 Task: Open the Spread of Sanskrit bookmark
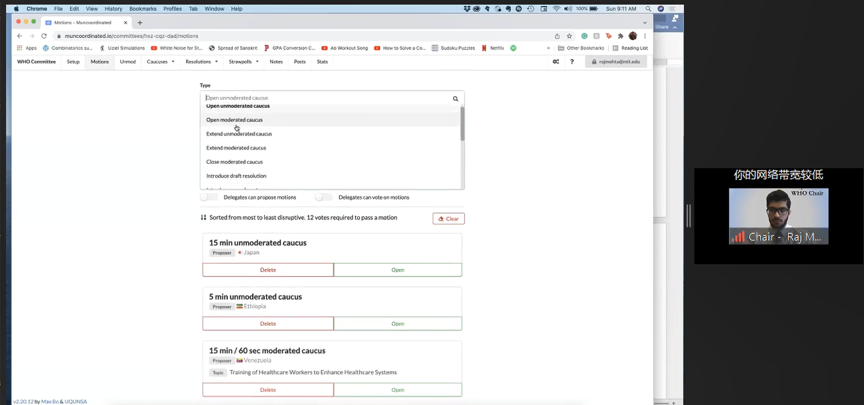(x=234, y=48)
